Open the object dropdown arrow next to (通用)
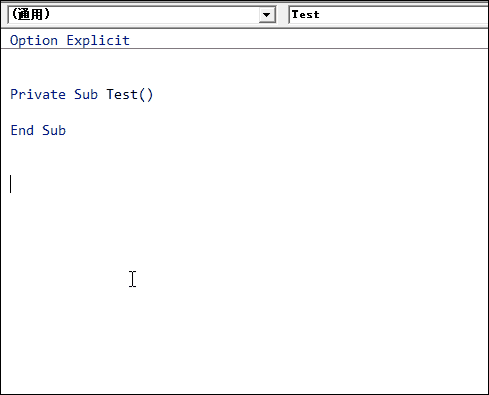Viewport: 489px width, 395px height. pyautogui.click(x=267, y=15)
